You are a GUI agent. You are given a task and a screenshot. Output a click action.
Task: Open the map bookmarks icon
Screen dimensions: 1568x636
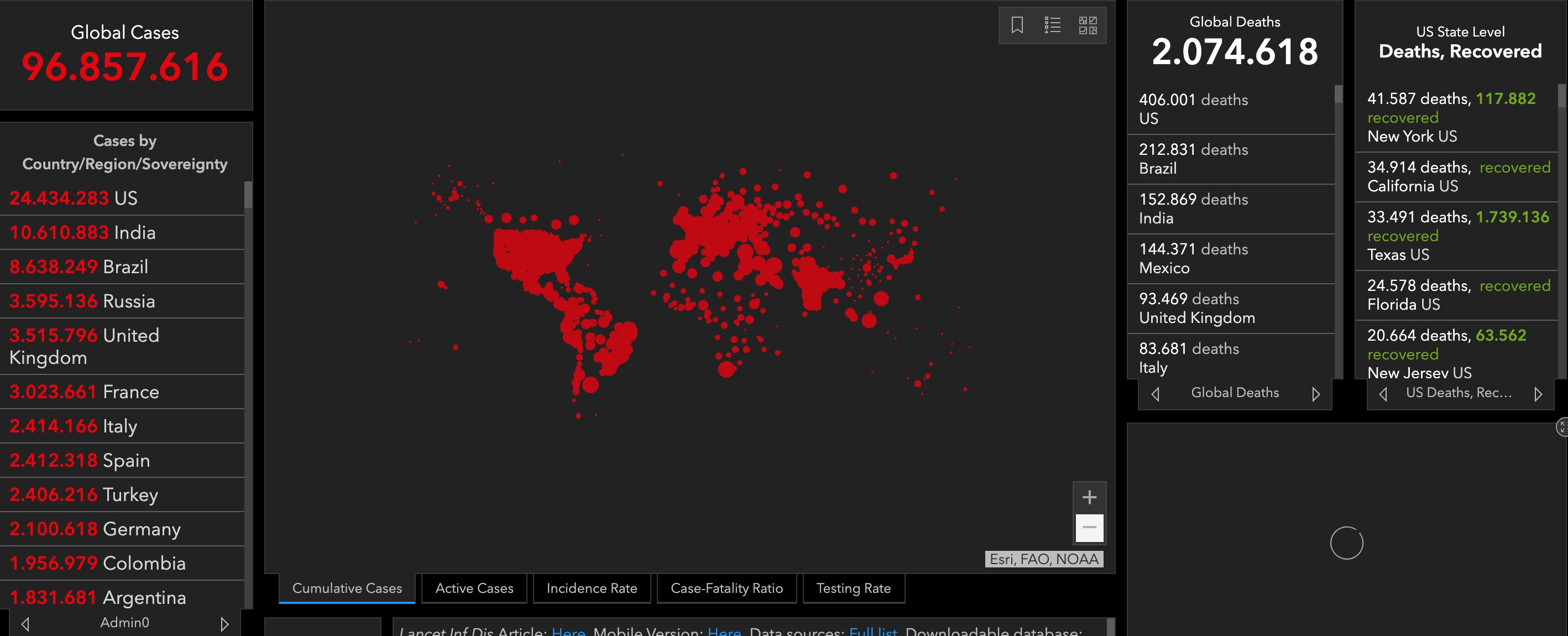[x=1017, y=25]
